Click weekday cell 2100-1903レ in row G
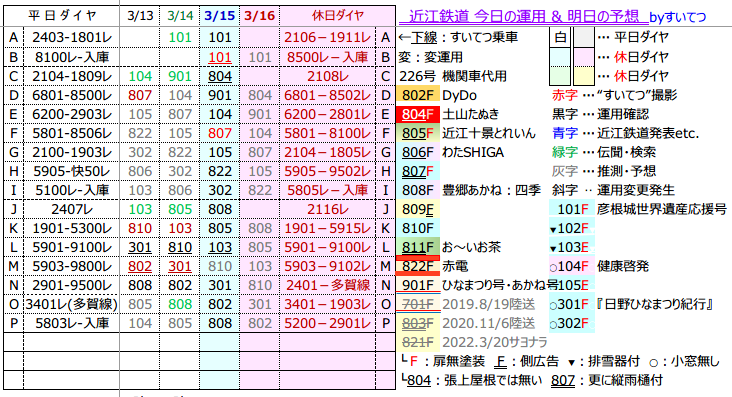The height and width of the screenshot is (397, 732). 72,152
